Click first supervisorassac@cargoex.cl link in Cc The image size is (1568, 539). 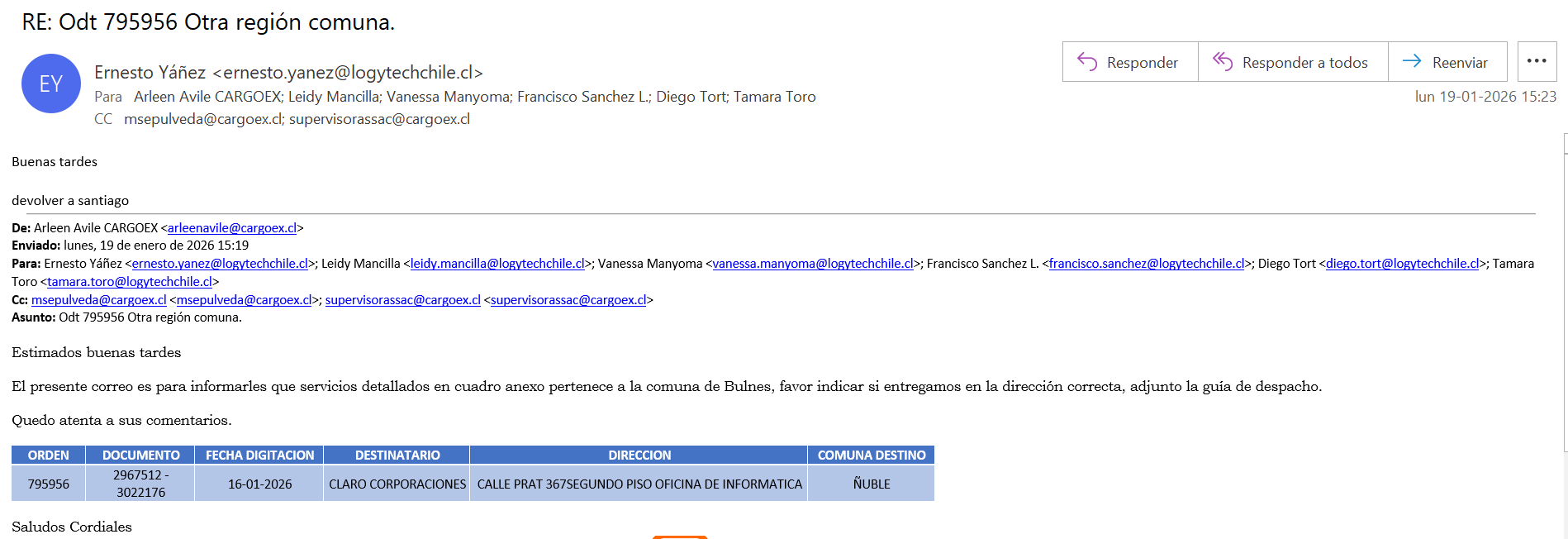tap(402, 300)
